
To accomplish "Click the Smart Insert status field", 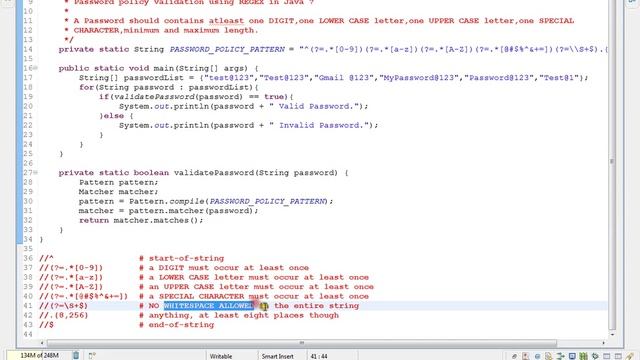I will click(278, 356).
